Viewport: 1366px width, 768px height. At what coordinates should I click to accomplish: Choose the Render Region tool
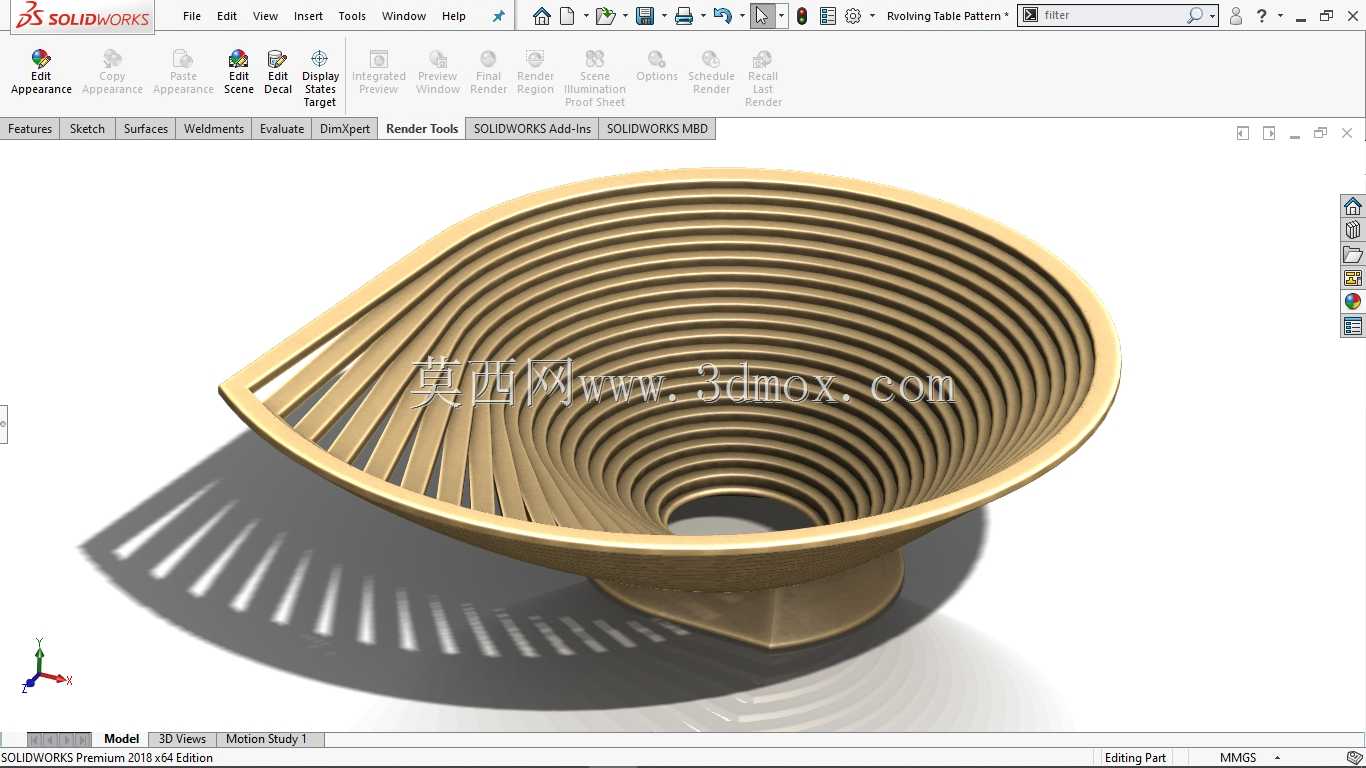click(535, 72)
